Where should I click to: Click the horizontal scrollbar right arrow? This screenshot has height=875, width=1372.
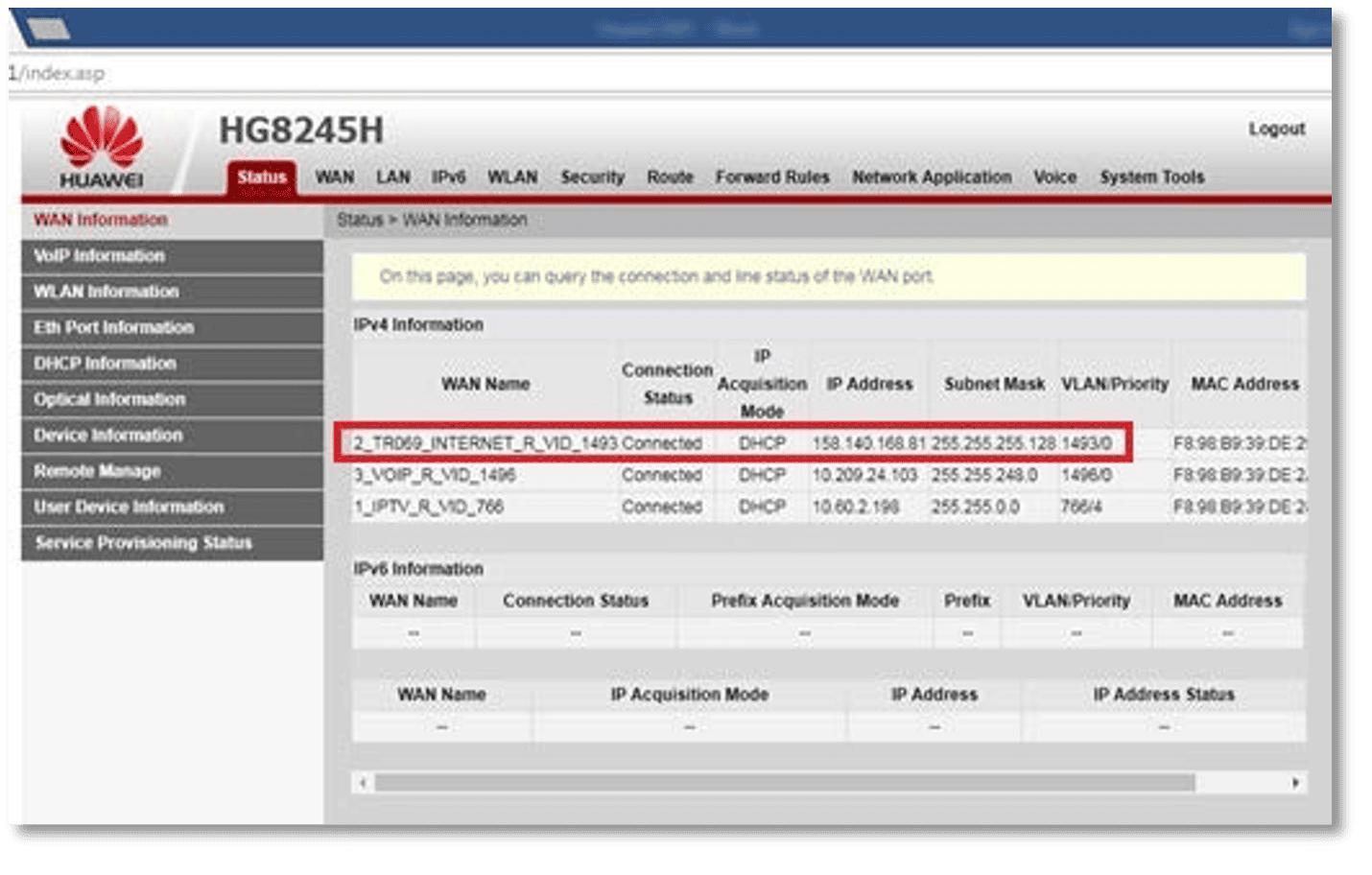click(1295, 783)
